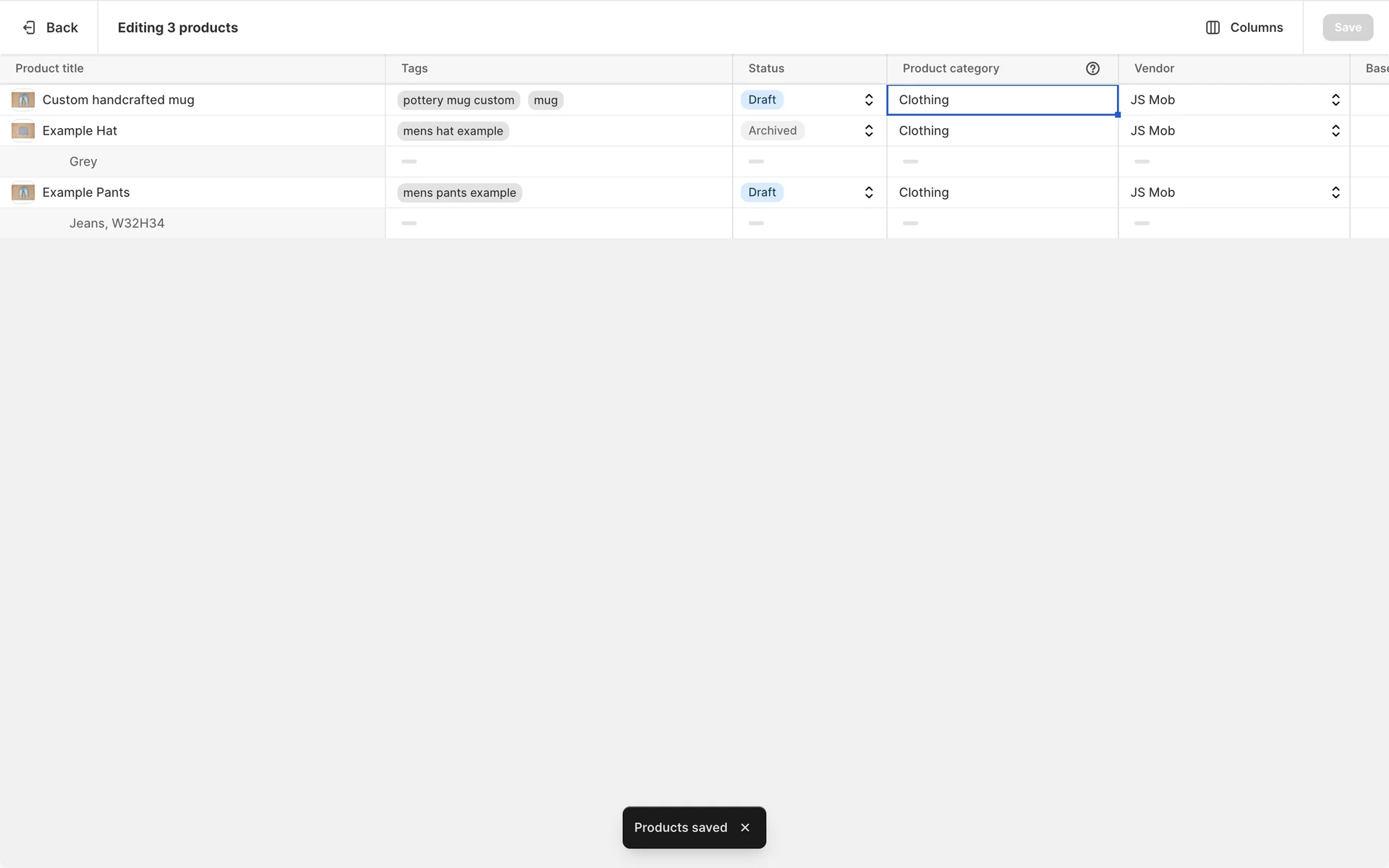Expand vendor selector for Custom handcrafted mug
The height and width of the screenshot is (868, 1389).
point(1335,100)
